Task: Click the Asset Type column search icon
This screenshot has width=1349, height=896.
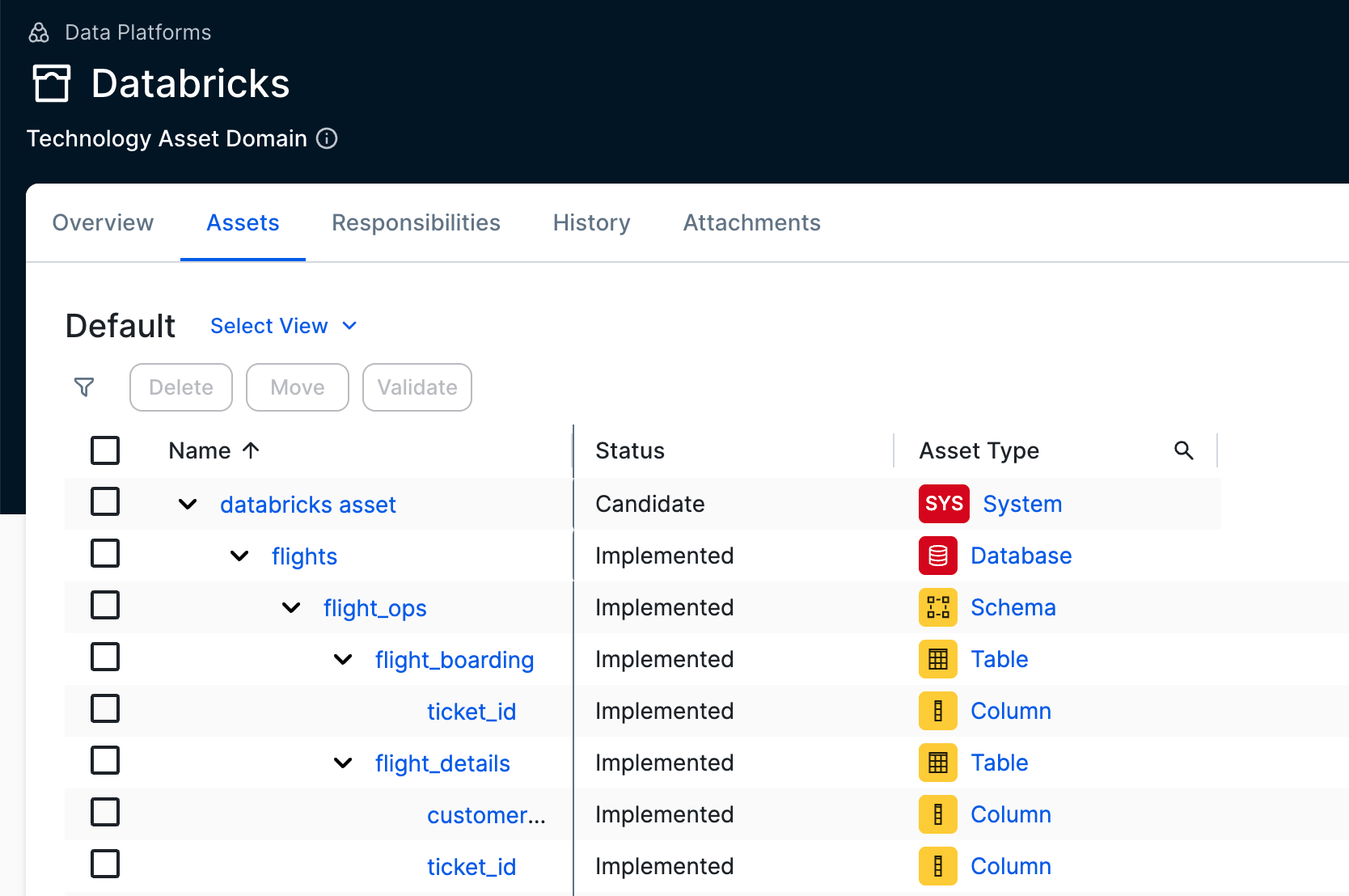Action: pyautogui.click(x=1183, y=450)
